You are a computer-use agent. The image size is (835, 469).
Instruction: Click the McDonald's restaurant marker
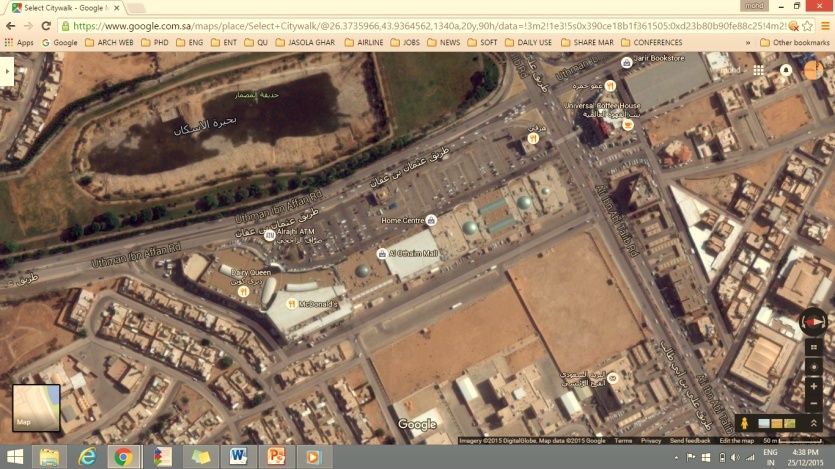(291, 304)
